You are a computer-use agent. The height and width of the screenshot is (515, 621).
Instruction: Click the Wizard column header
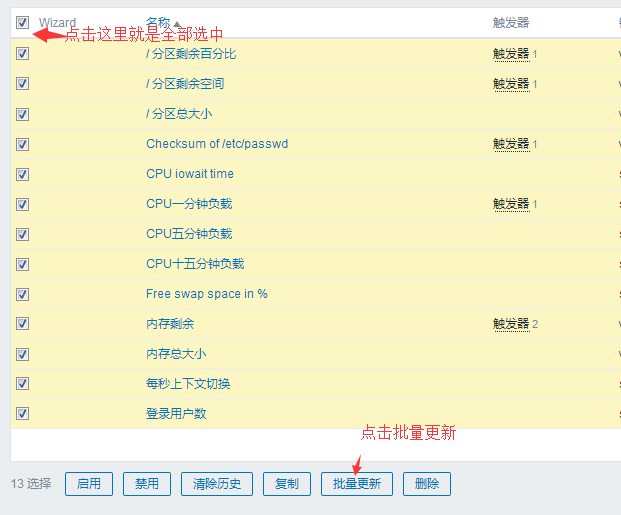(57, 22)
